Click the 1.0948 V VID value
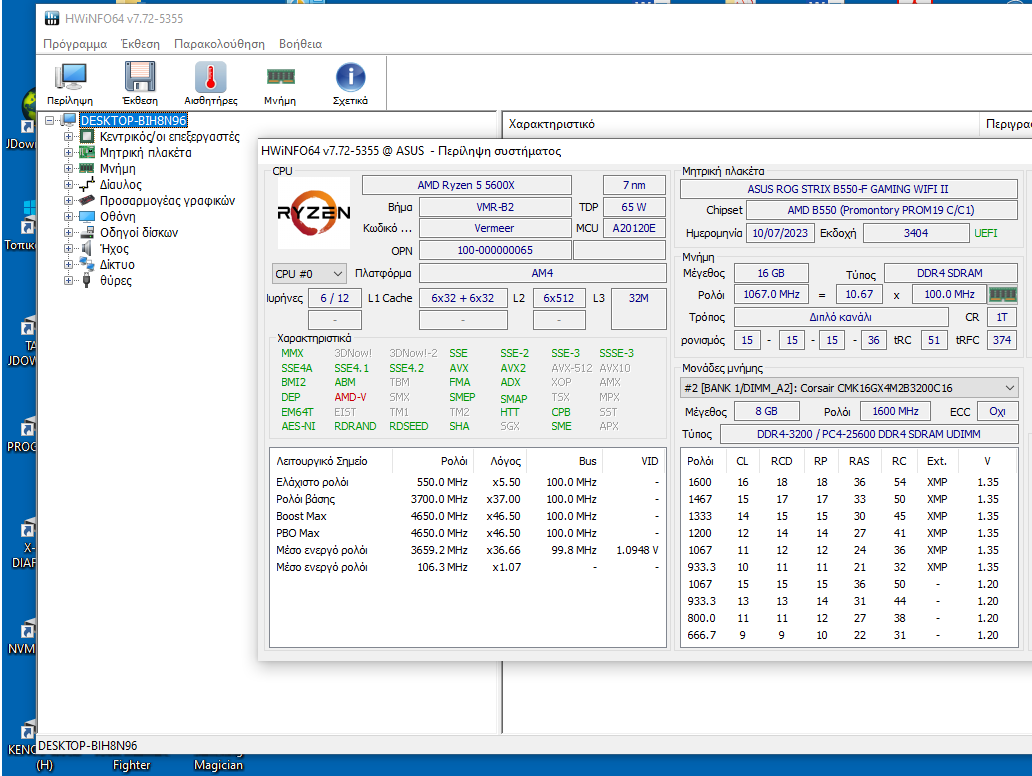The height and width of the screenshot is (776, 1032). coord(637,550)
